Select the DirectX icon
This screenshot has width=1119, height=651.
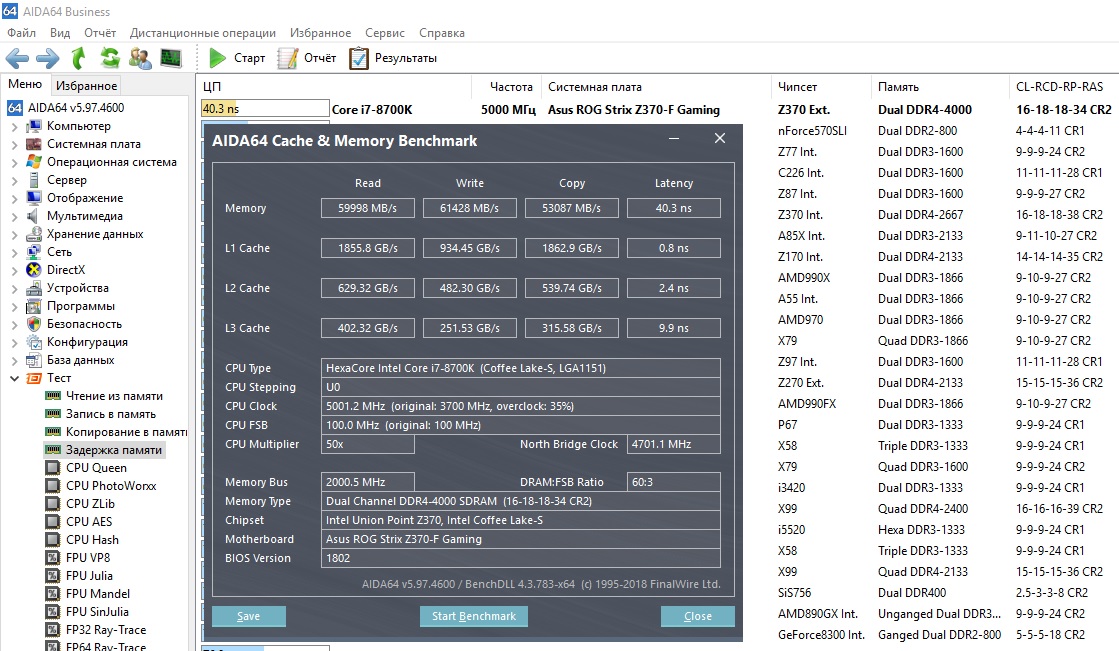34,270
